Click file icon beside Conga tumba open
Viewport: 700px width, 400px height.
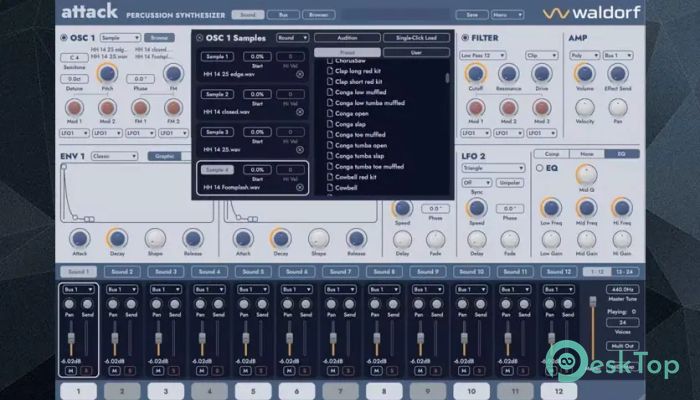[330, 145]
